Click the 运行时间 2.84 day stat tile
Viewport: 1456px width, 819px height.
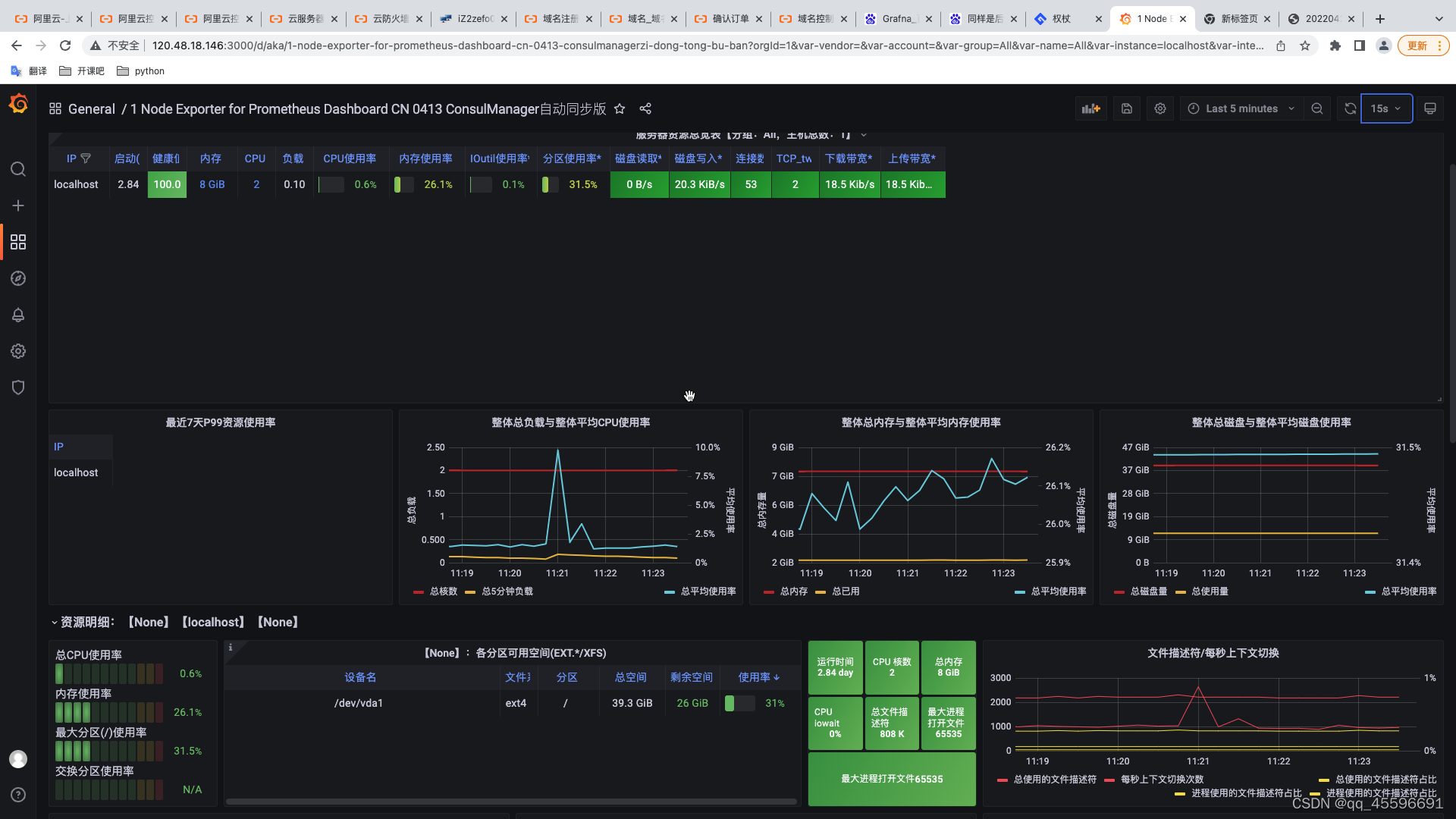pos(835,667)
